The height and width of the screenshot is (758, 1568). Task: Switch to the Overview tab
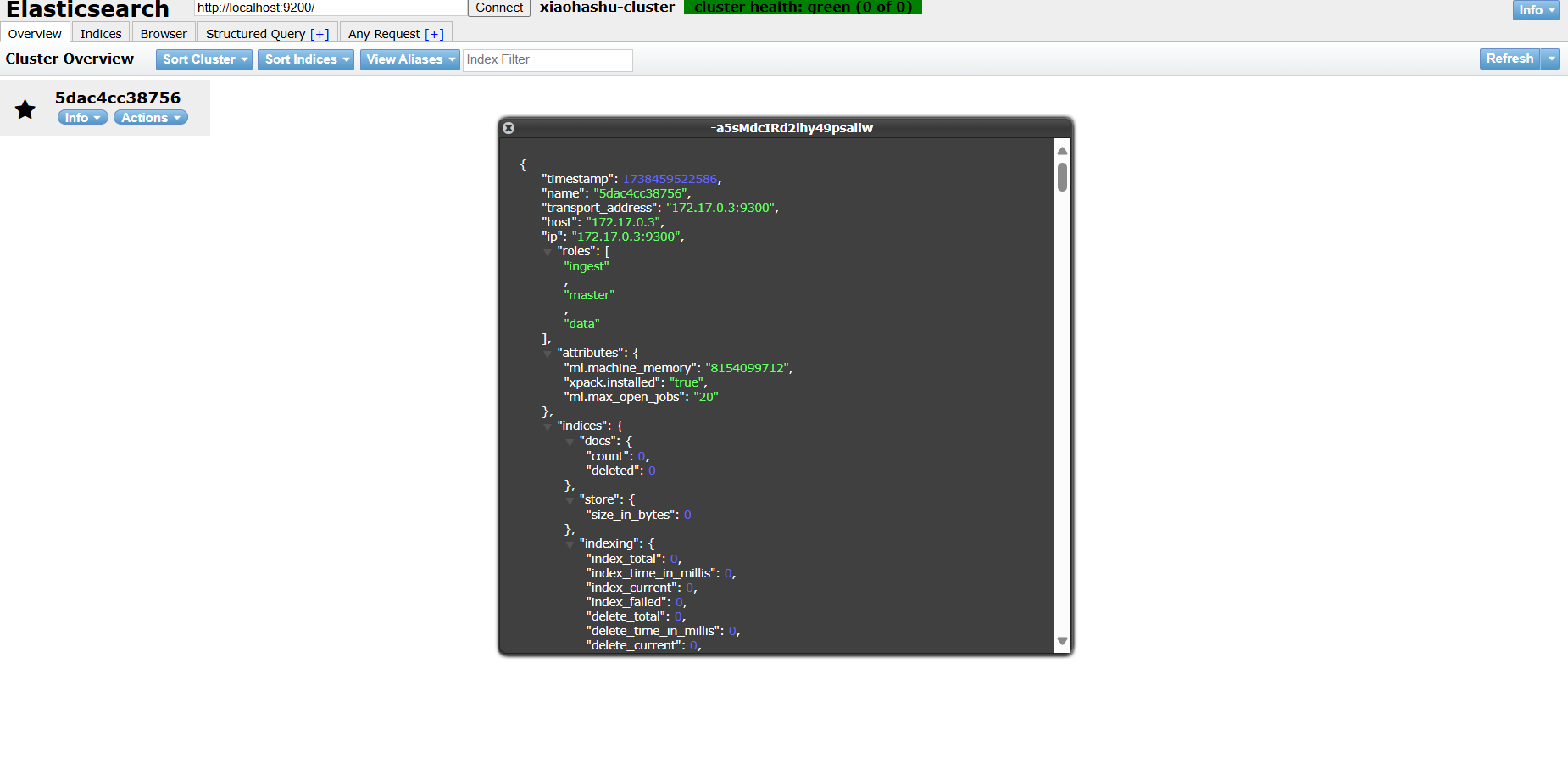pos(35,33)
